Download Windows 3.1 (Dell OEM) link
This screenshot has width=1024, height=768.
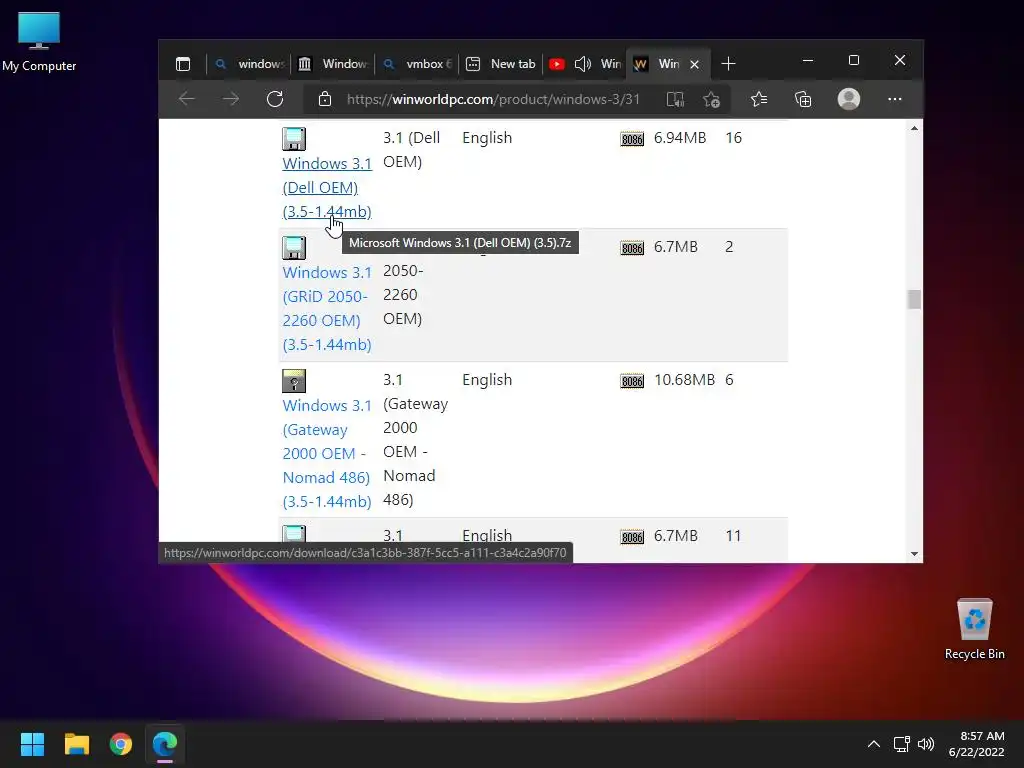(x=327, y=187)
